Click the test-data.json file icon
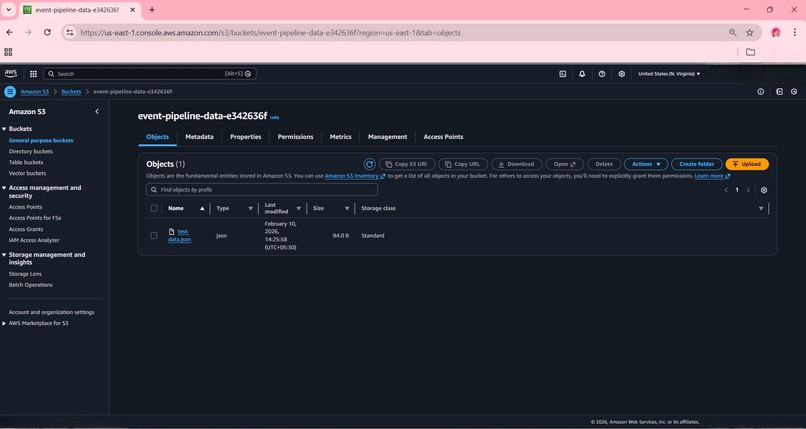Viewport: 806px width, 429px height. (x=172, y=232)
